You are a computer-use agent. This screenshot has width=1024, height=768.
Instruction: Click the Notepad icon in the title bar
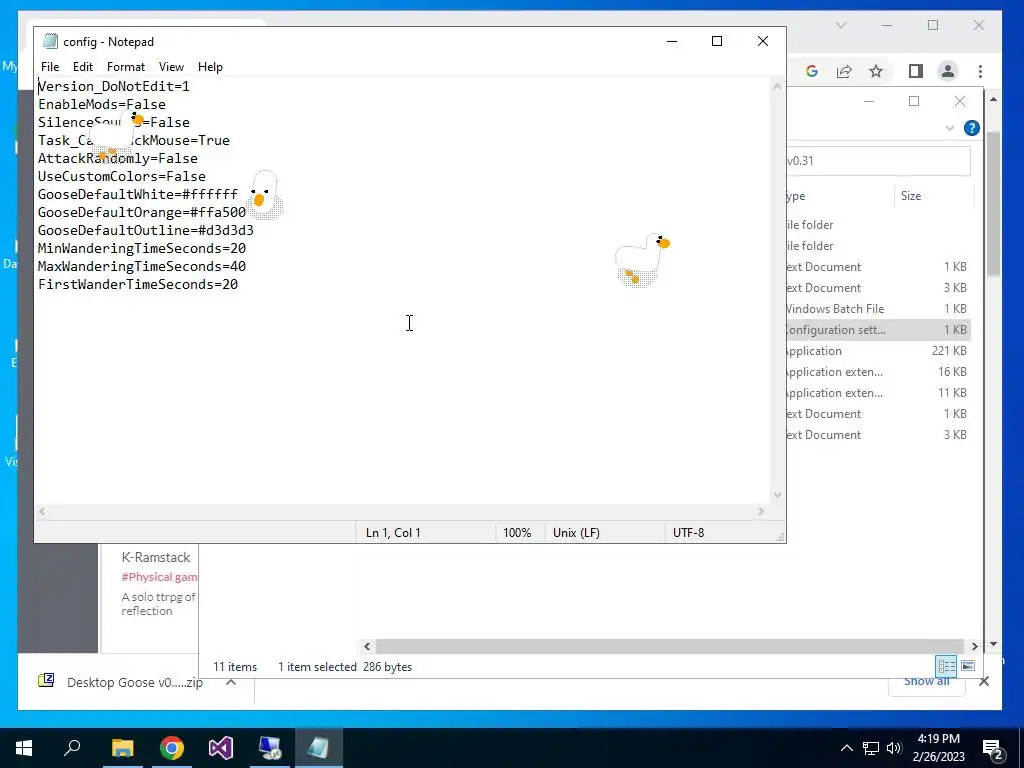[50, 41]
